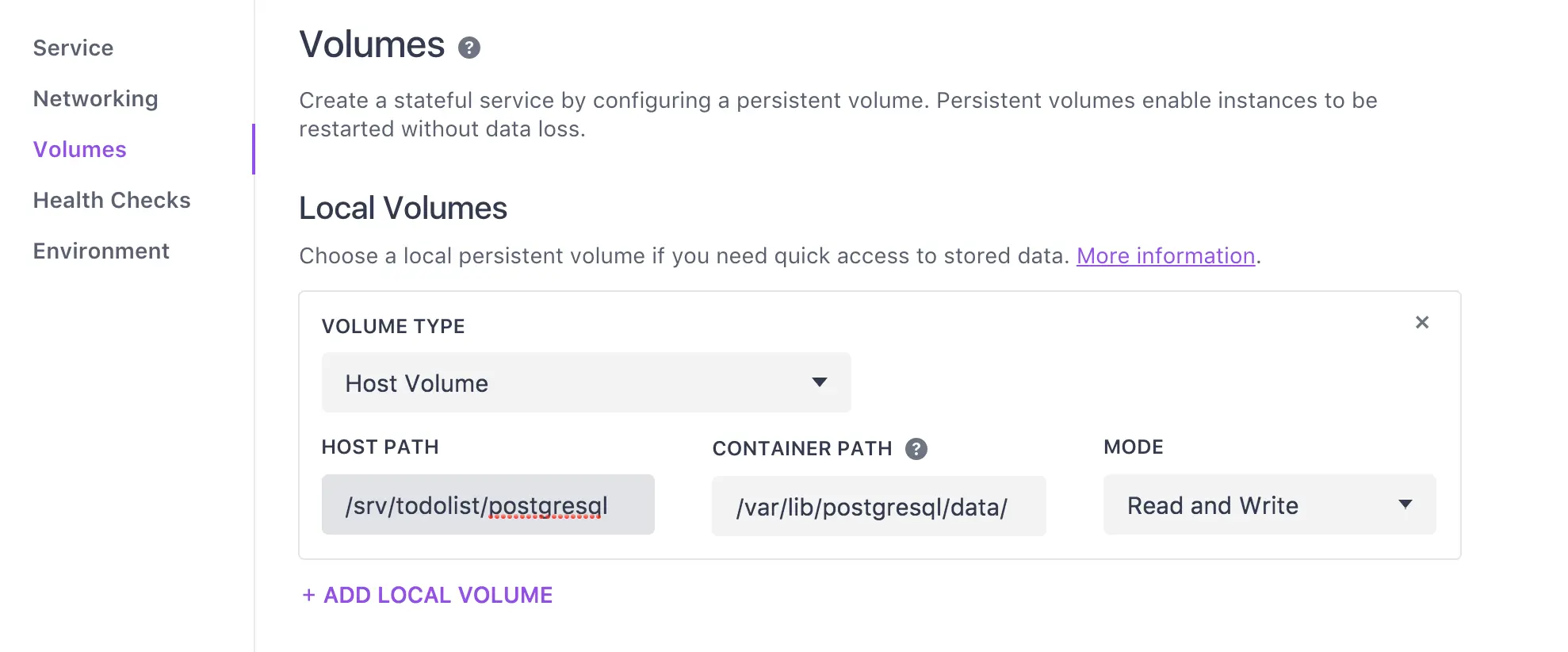Click the plus icon before Add Local Volume
Viewport: 1568px width, 652px height.
click(309, 595)
